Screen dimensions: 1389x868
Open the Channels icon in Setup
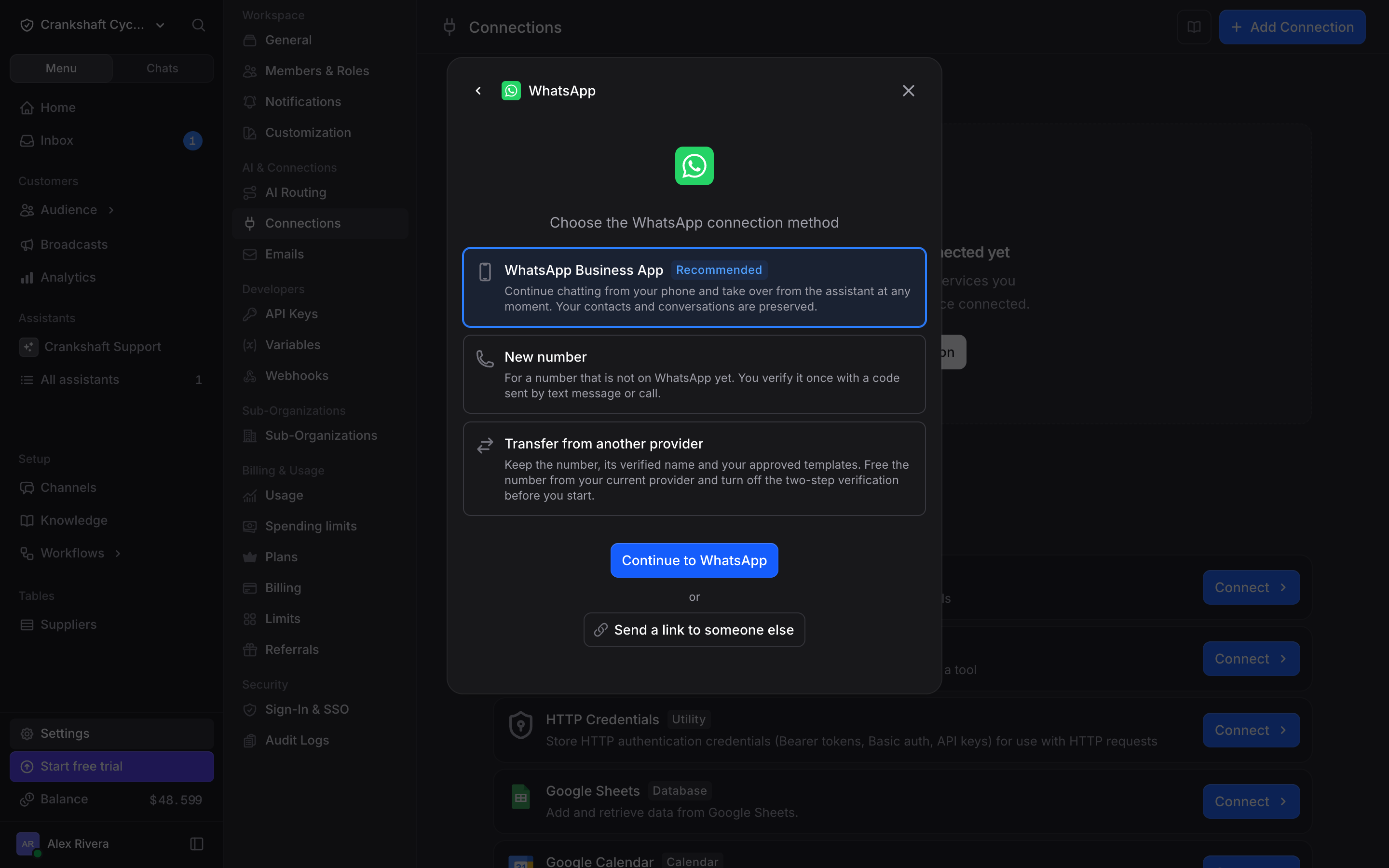(x=27, y=488)
